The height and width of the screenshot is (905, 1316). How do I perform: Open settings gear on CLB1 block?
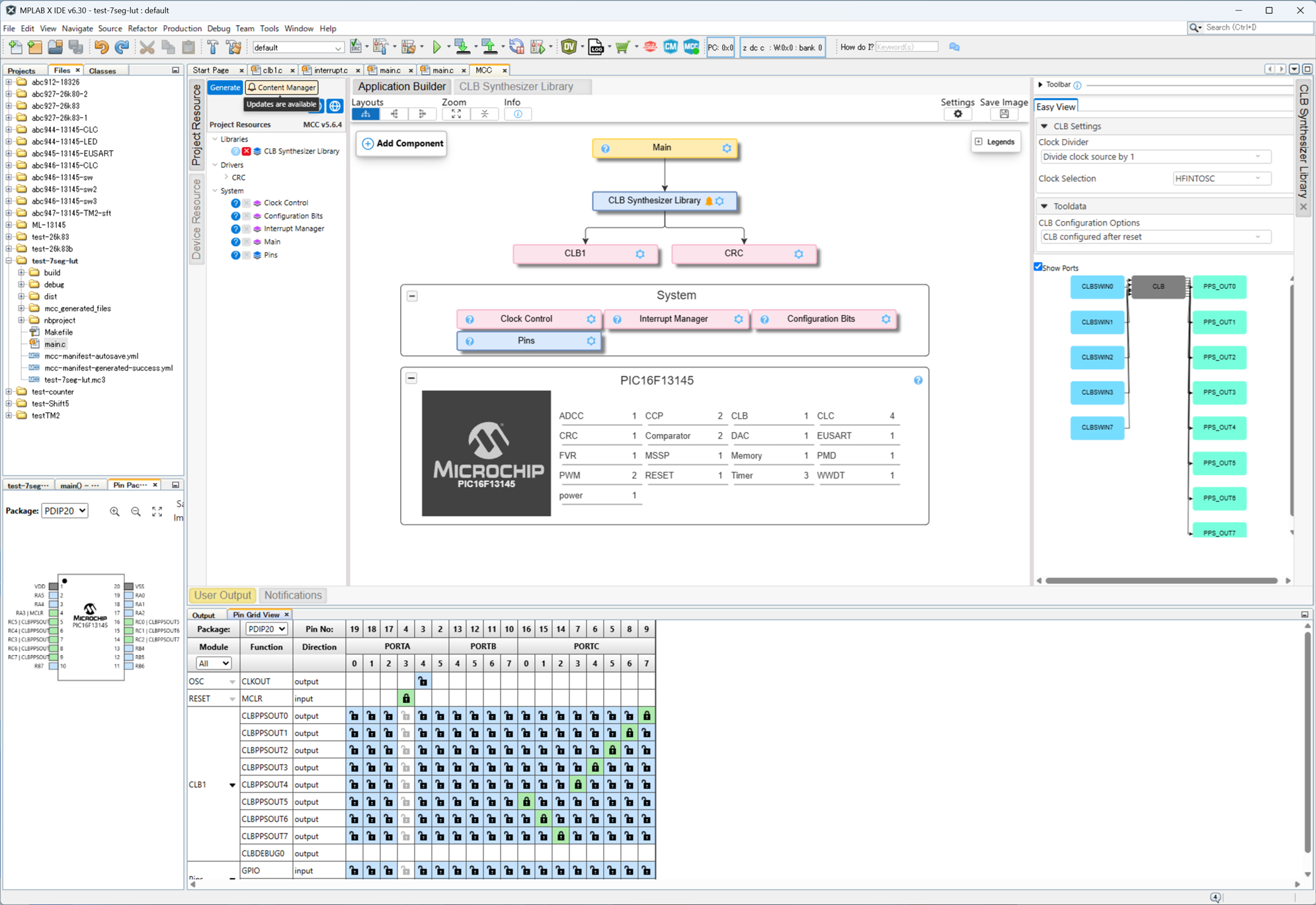point(640,254)
